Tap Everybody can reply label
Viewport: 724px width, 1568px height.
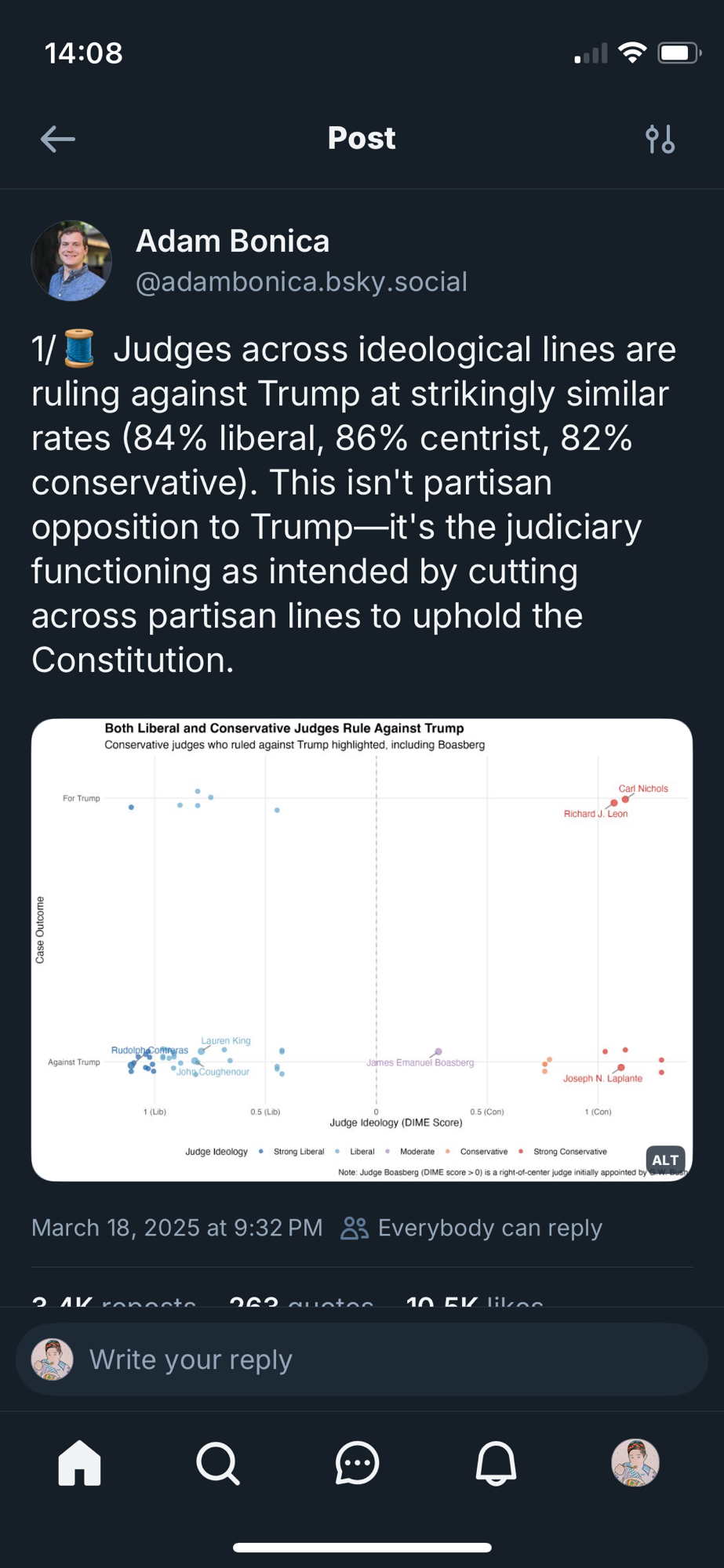pyautogui.click(x=489, y=1228)
